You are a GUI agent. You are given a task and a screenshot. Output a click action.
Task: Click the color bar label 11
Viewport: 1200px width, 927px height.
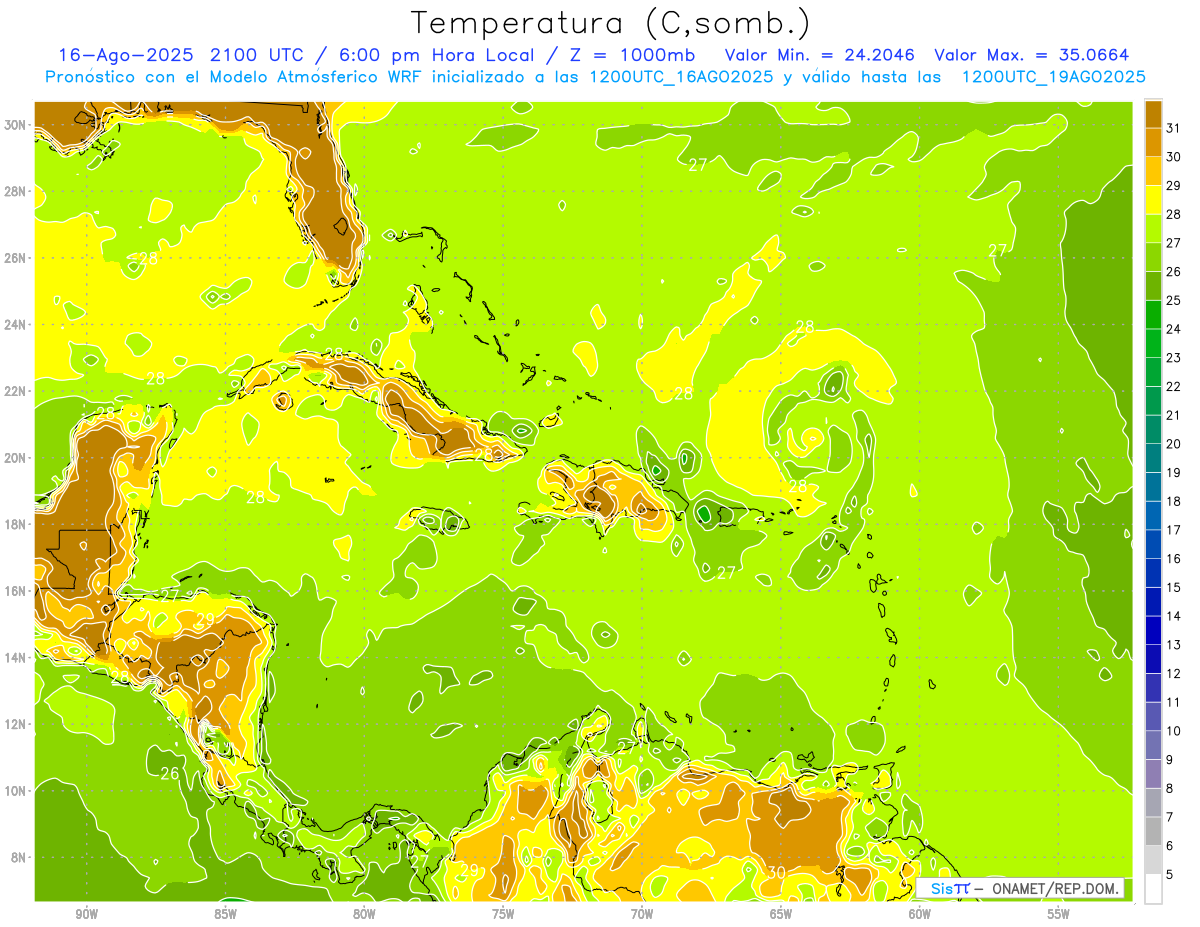[1173, 702]
